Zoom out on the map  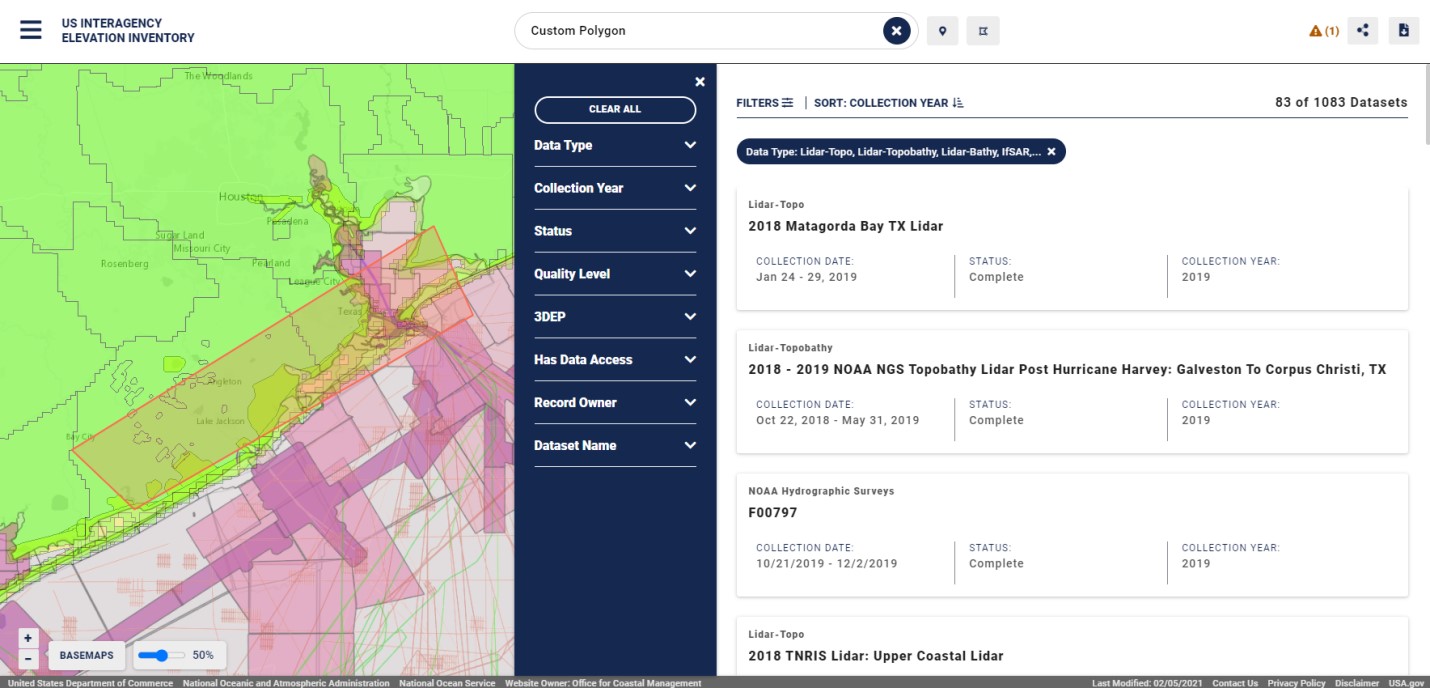28,658
